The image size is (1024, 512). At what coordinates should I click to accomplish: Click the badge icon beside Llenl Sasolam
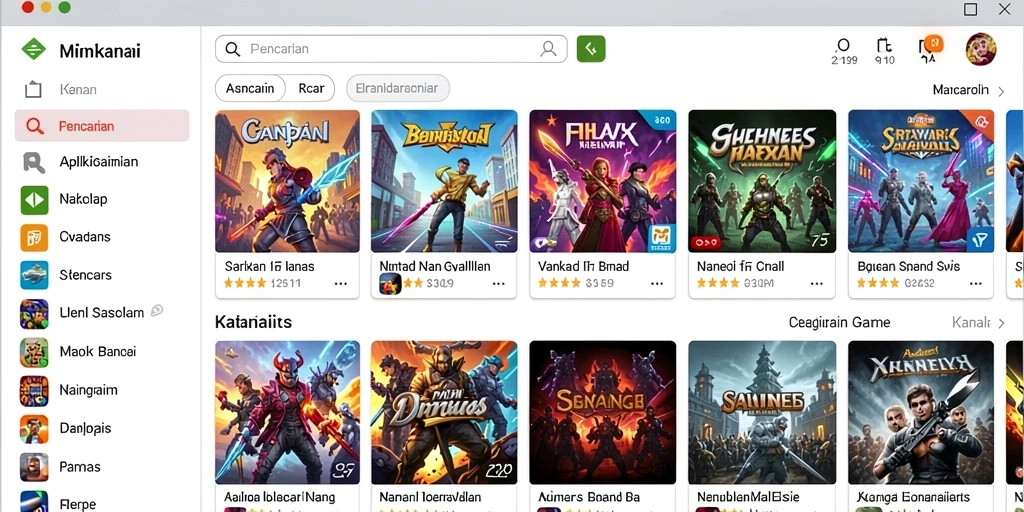pos(157,311)
